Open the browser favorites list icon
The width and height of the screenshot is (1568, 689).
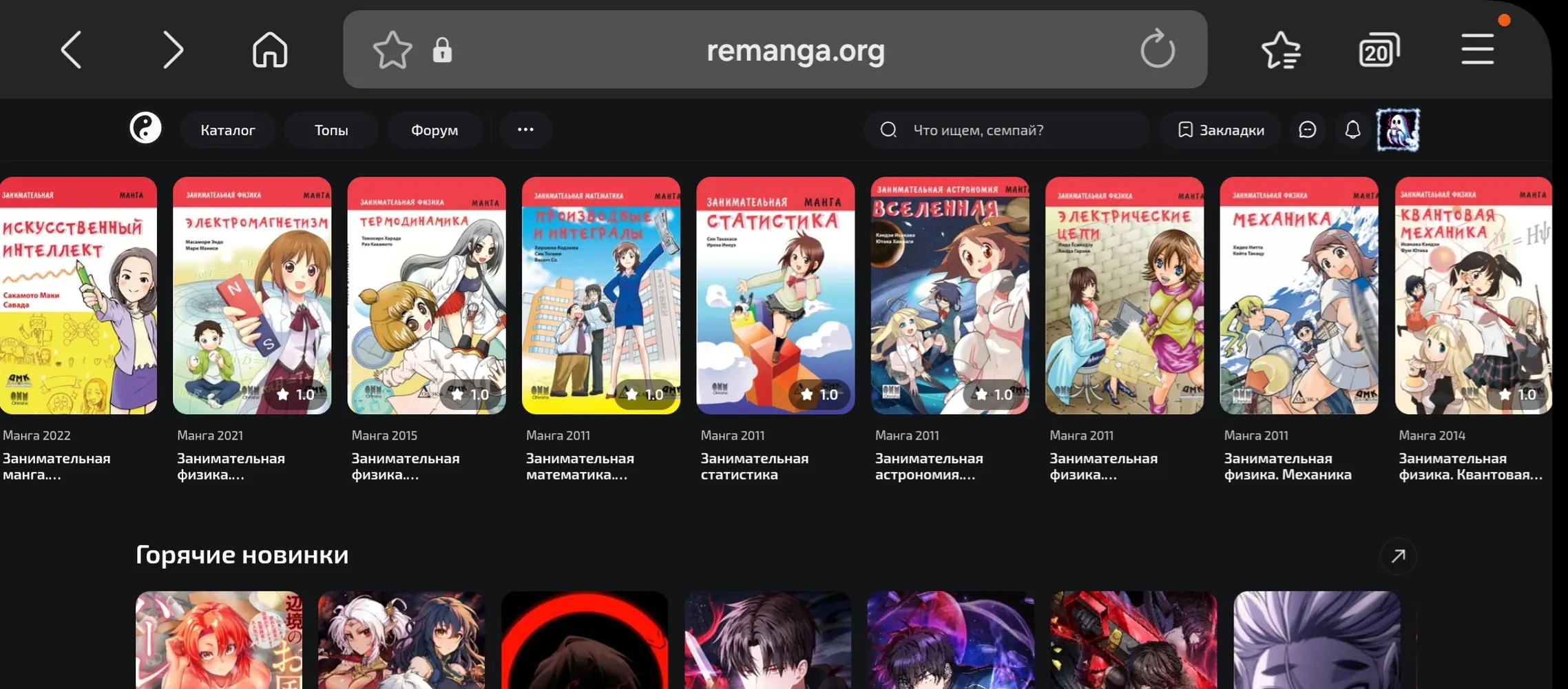coord(1281,50)
